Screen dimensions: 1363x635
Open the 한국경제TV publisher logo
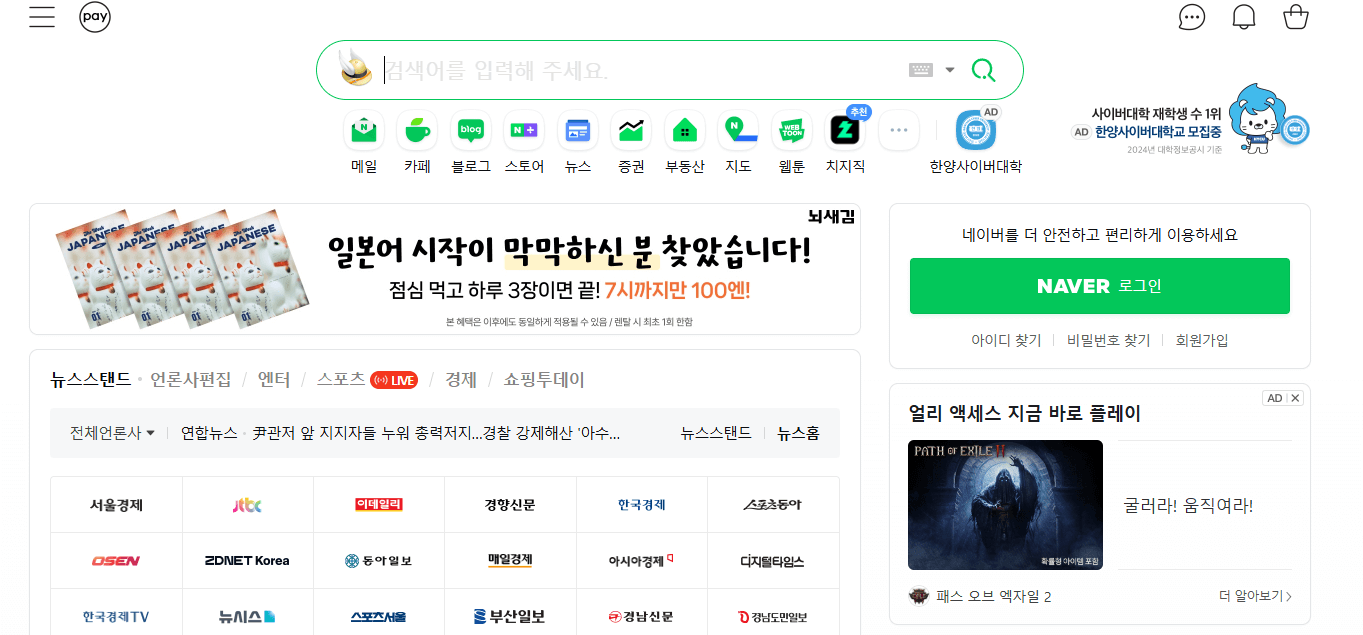[116, 616]
